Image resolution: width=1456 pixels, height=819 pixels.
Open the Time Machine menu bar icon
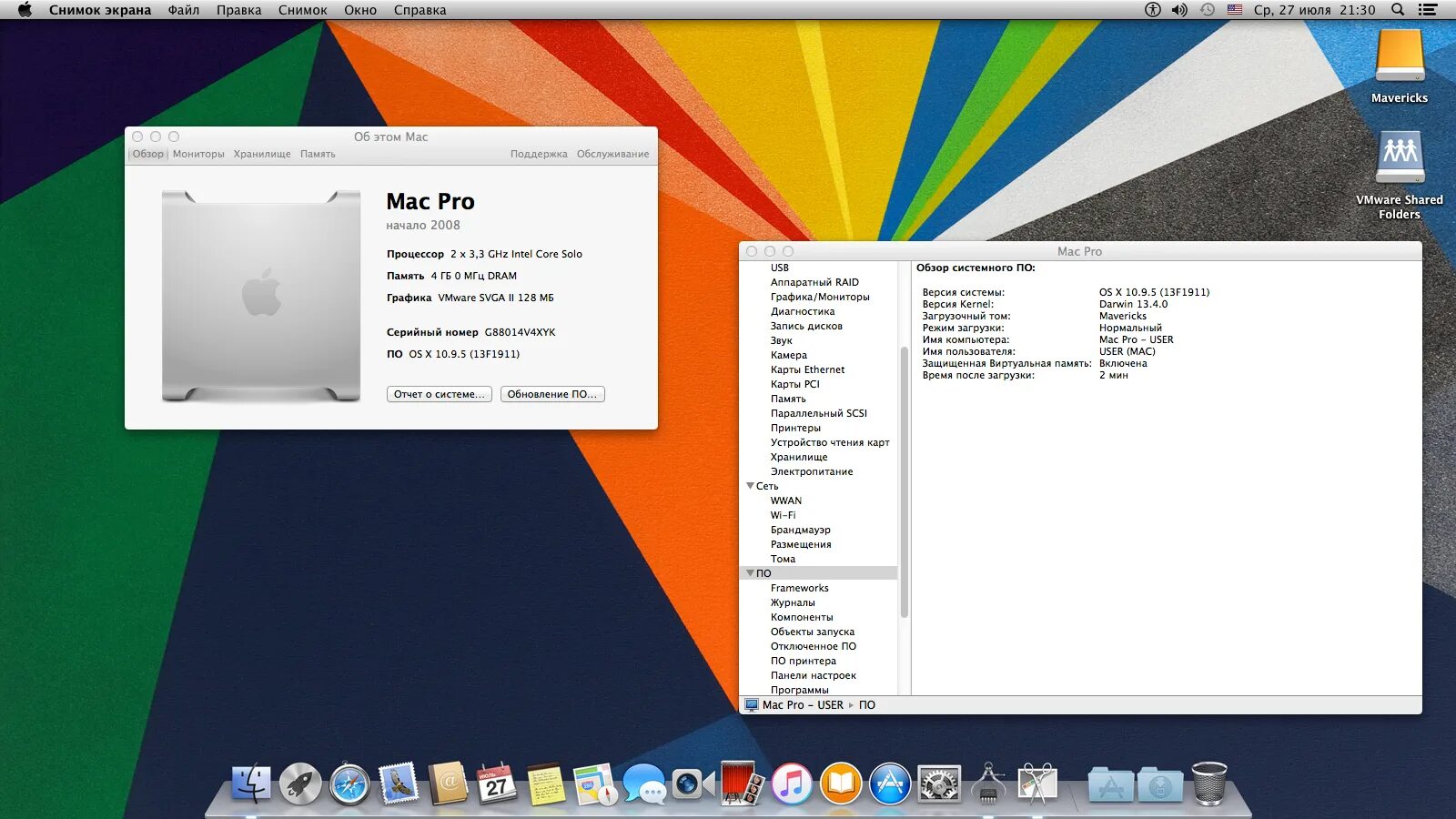(1208, 10)
